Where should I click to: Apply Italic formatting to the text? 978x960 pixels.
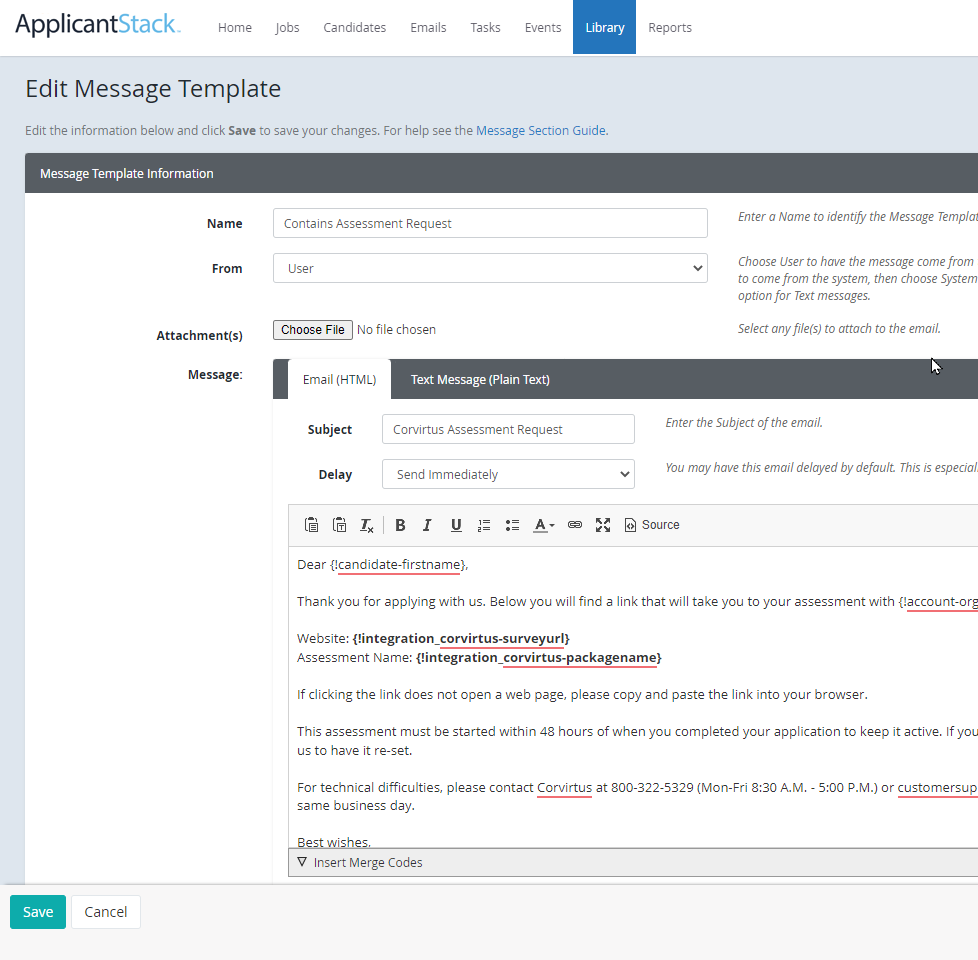point(427,524)
